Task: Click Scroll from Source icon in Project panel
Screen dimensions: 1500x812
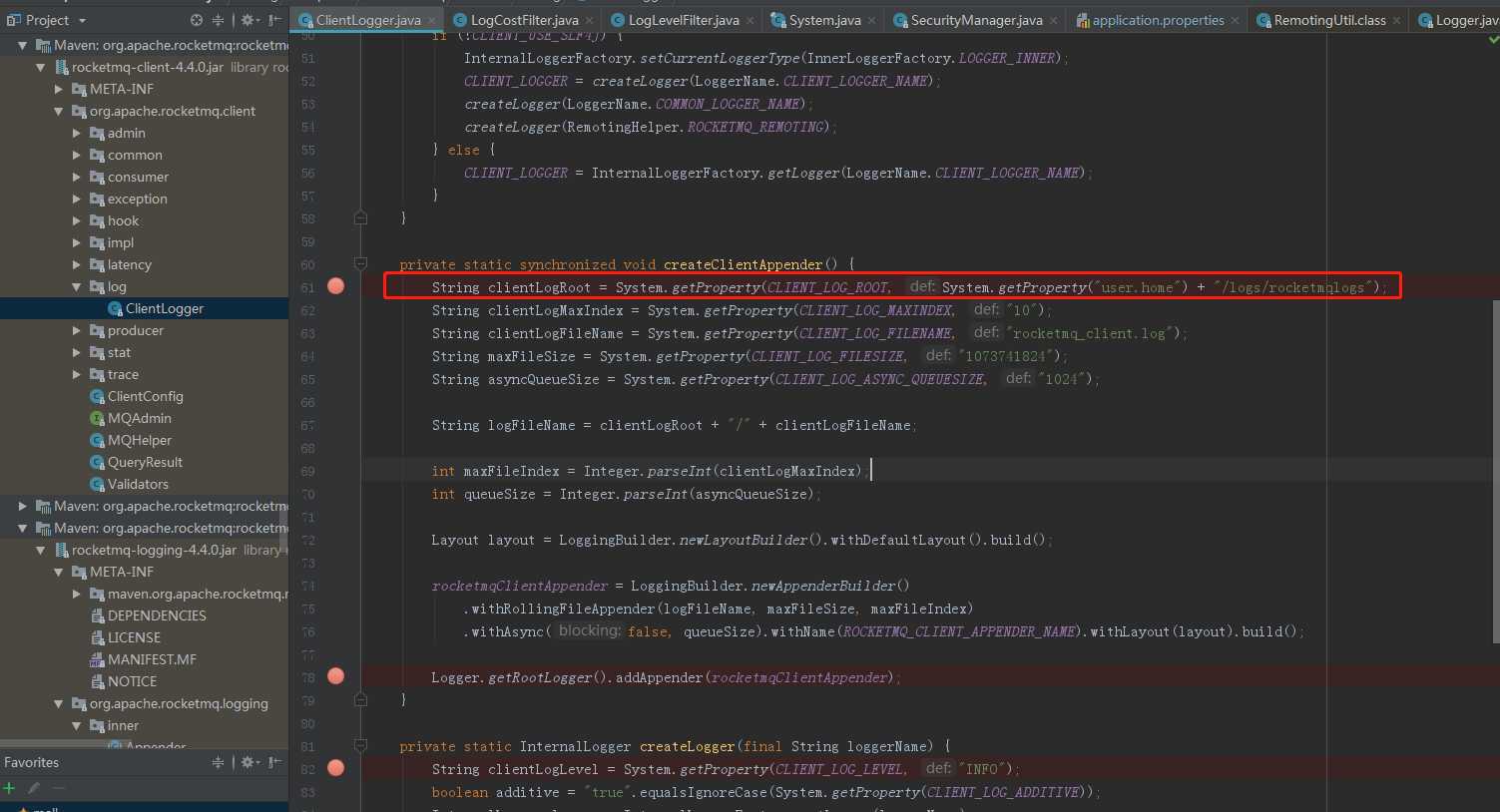Action: [197, 20]
